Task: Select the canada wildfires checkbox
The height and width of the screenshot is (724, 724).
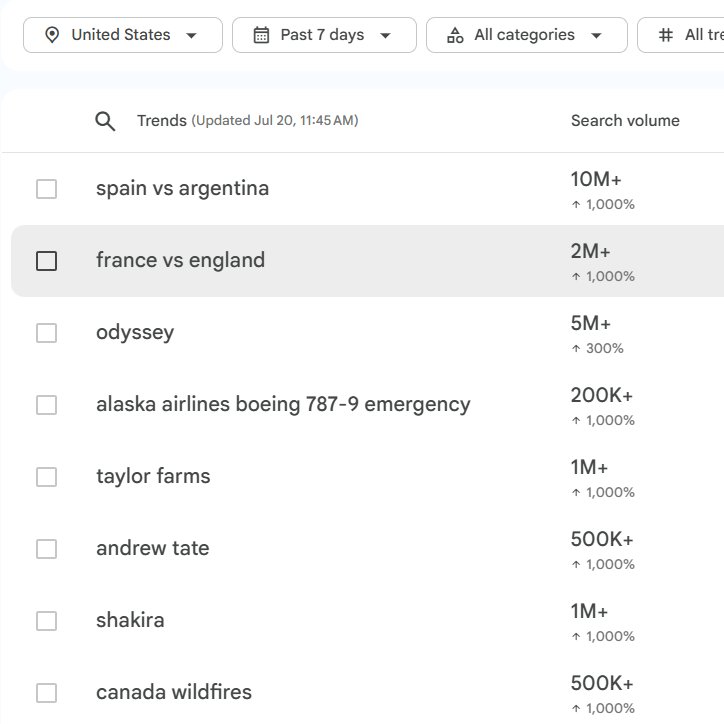Action: [x=47, y=693]
